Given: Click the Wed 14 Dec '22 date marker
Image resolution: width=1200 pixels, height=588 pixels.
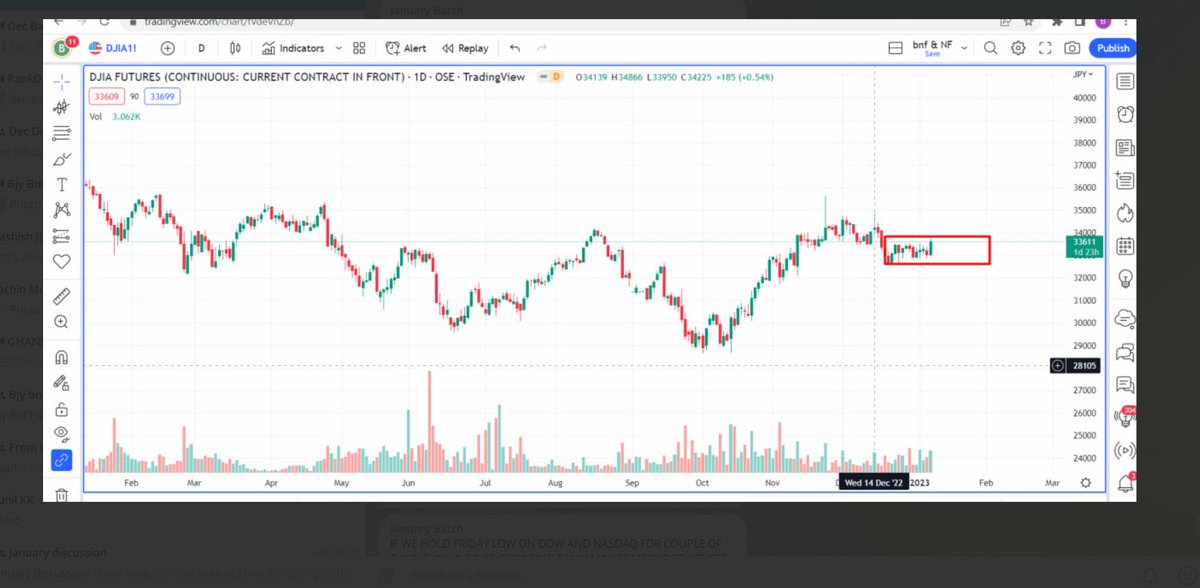Looking at the screenshot, I should [873, 482].
